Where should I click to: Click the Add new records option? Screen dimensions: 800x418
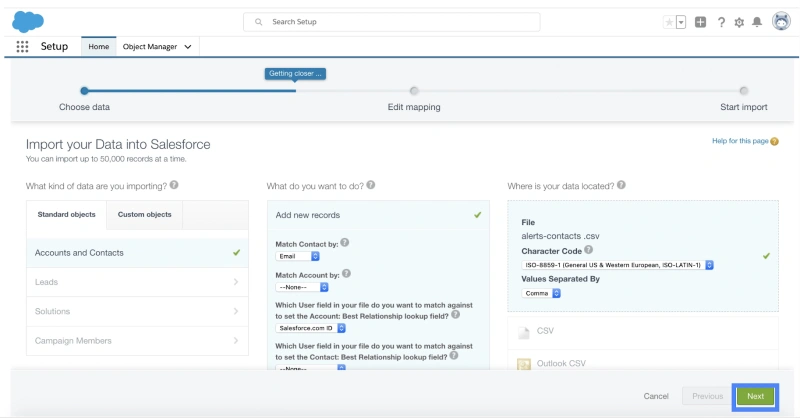(378, 215)
